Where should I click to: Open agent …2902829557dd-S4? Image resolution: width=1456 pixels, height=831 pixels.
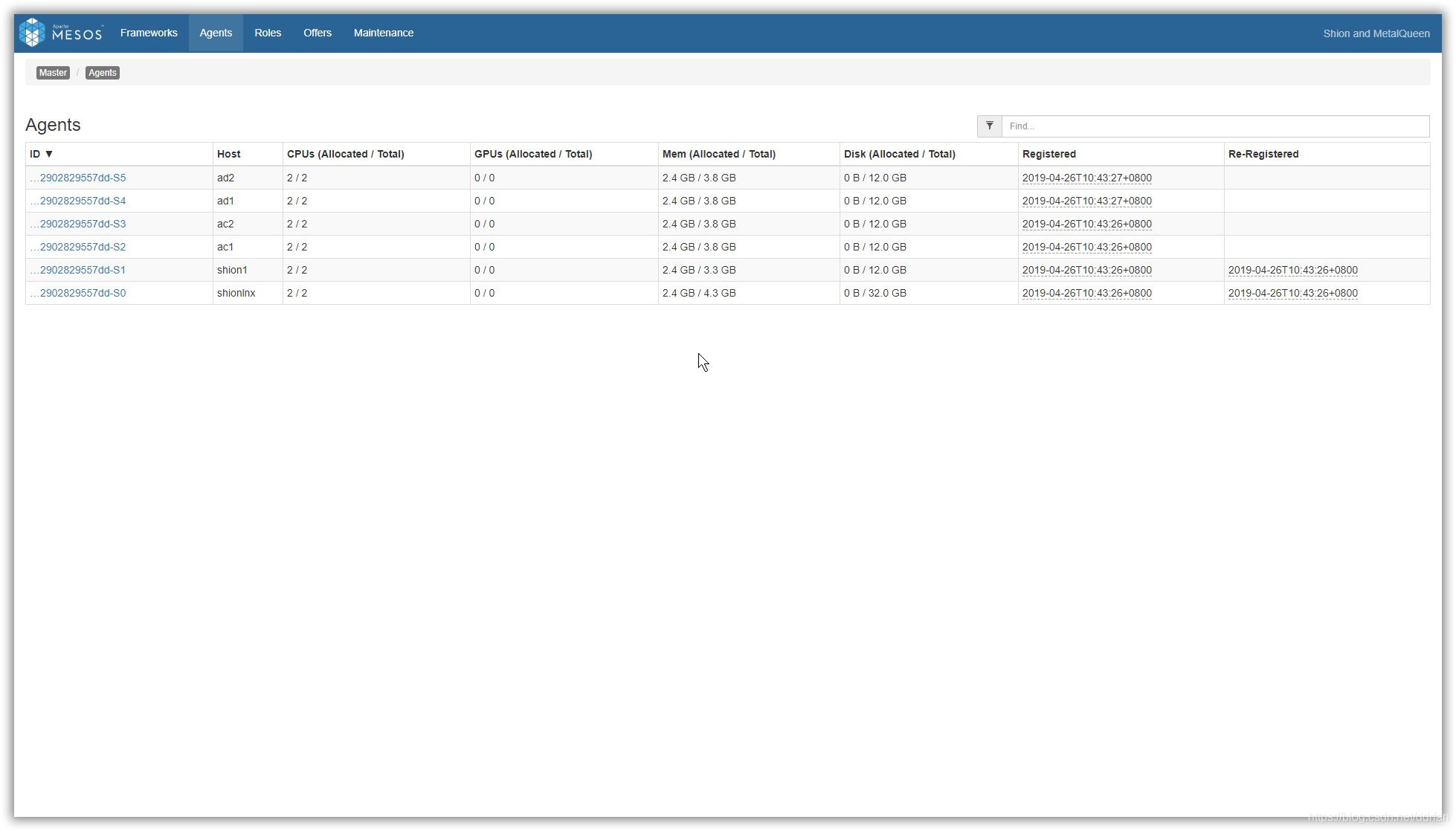[78, 201]
